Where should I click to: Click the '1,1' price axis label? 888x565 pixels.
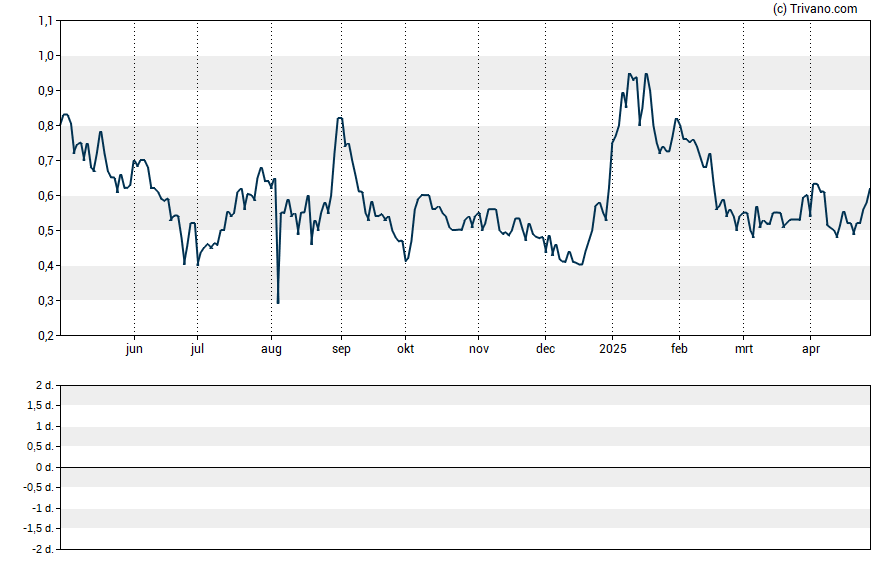(46, 21)
